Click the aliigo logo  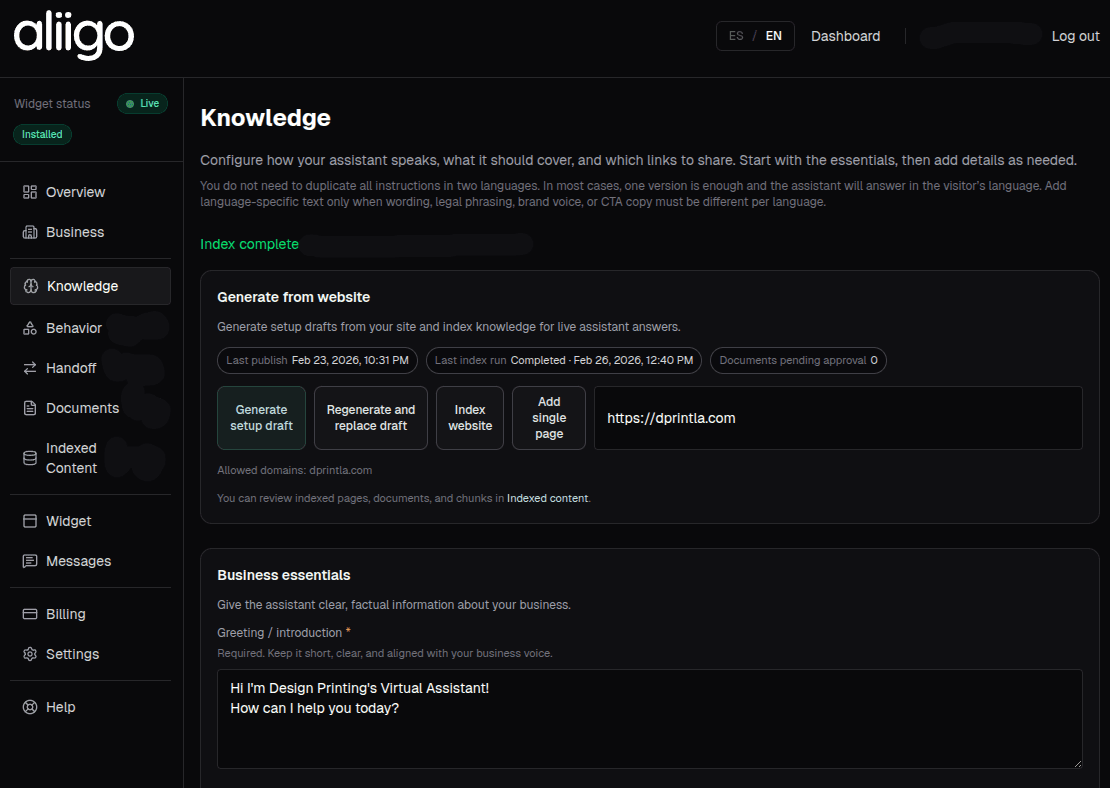coord(73,35)
